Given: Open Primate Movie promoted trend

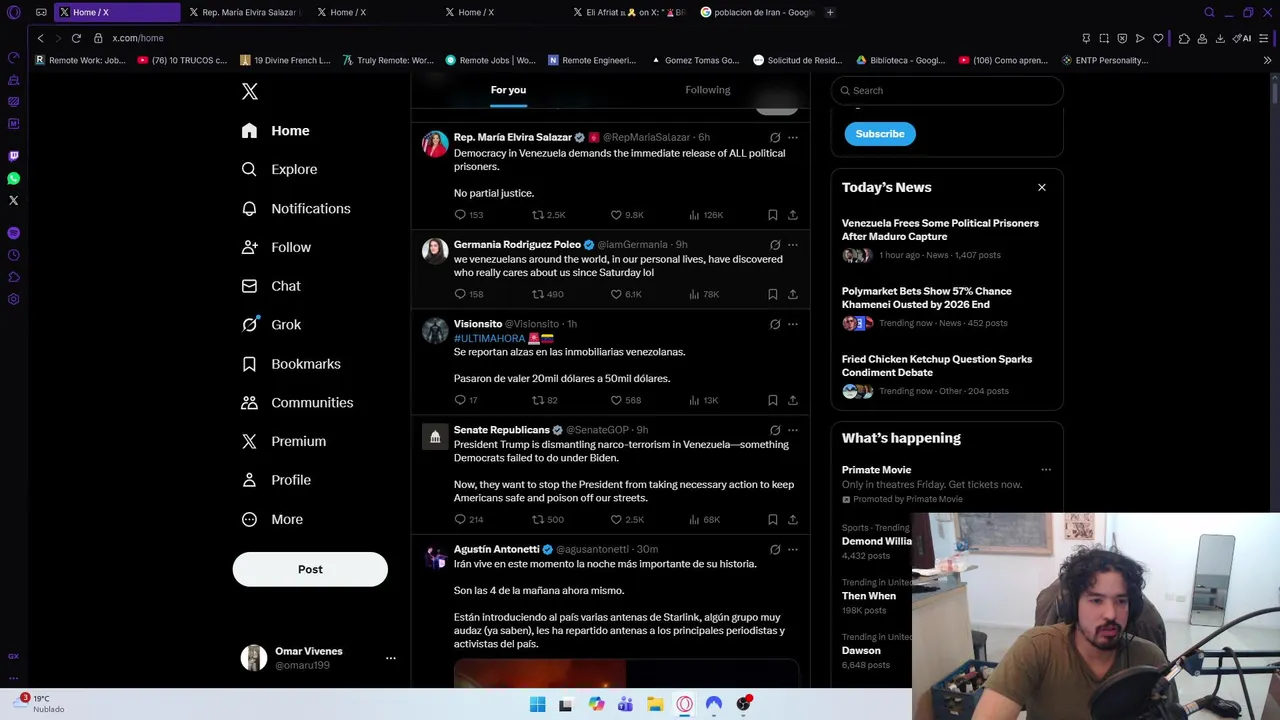Looking at the screenshot, I should [876, 470].
